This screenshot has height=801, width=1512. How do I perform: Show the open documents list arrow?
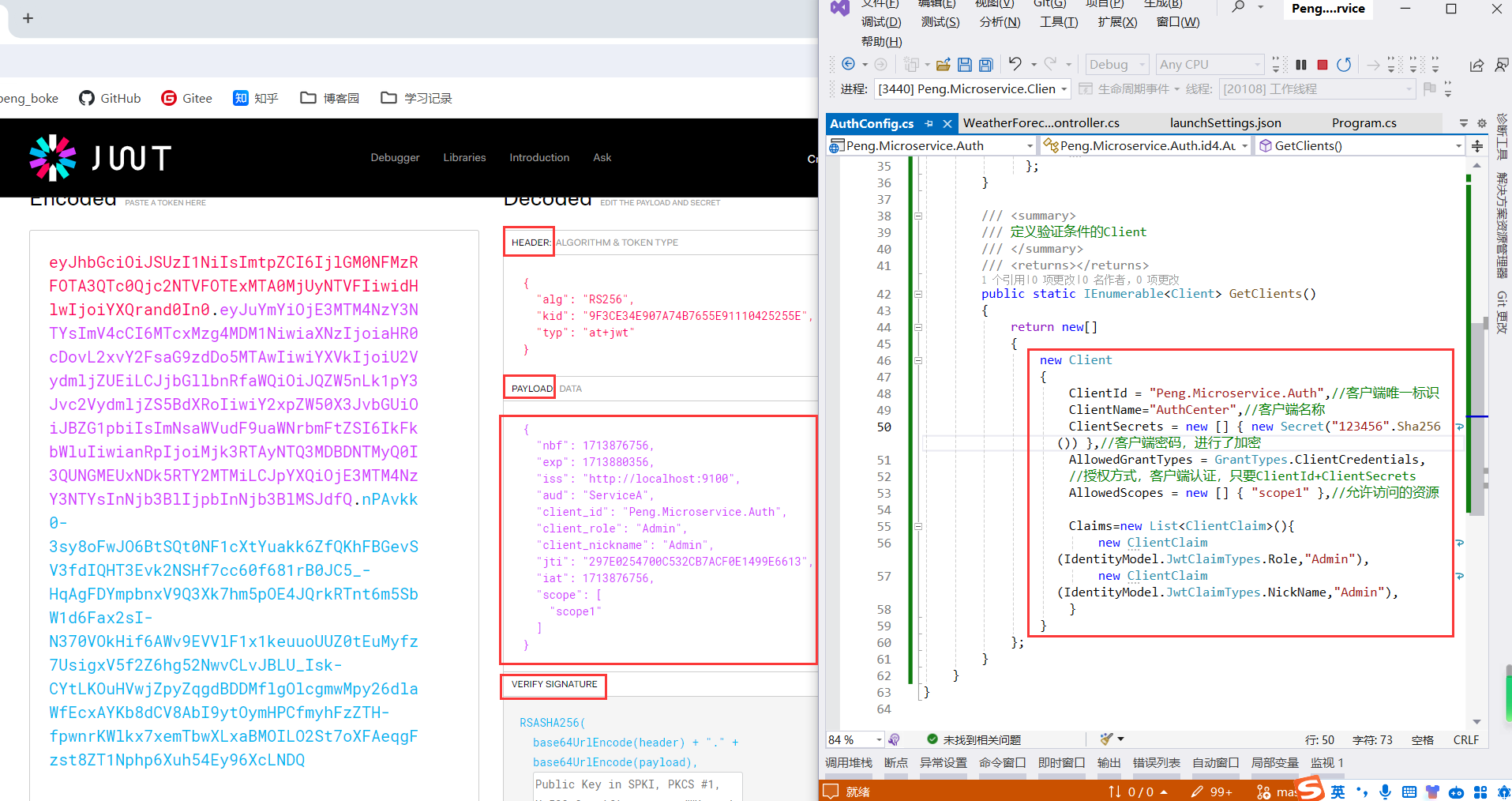point(1463,123)
